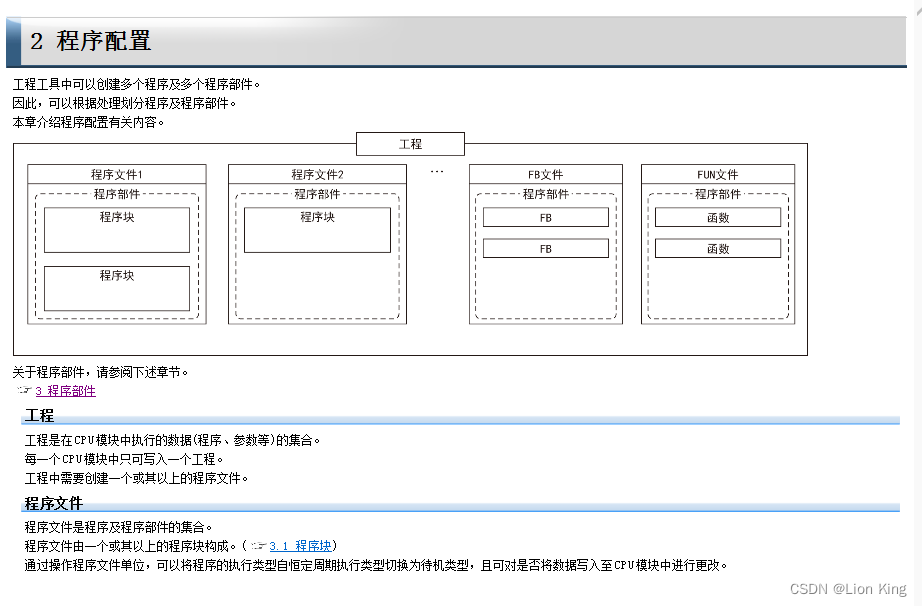Click the line '工程是在CPU模块中执行的数据(程序、参数等)的集合。'
The width and height of the screenshot is (922, 606).
tap(172, 440)
